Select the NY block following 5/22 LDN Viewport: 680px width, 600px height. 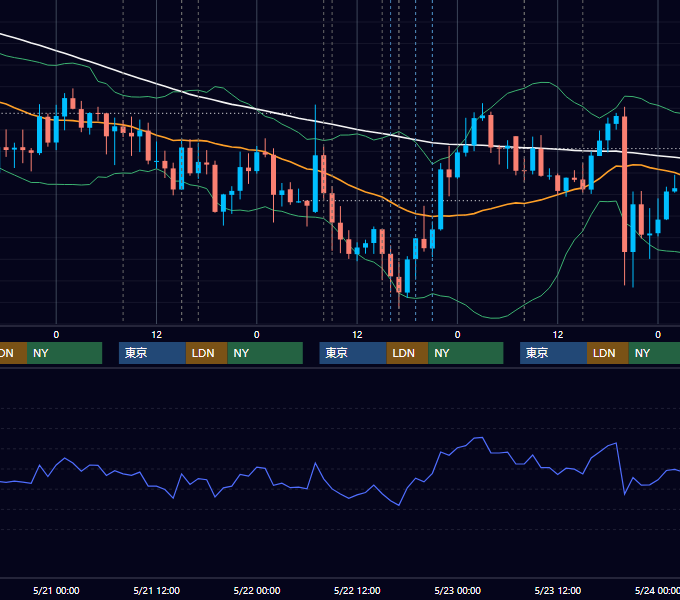[466, 353]
